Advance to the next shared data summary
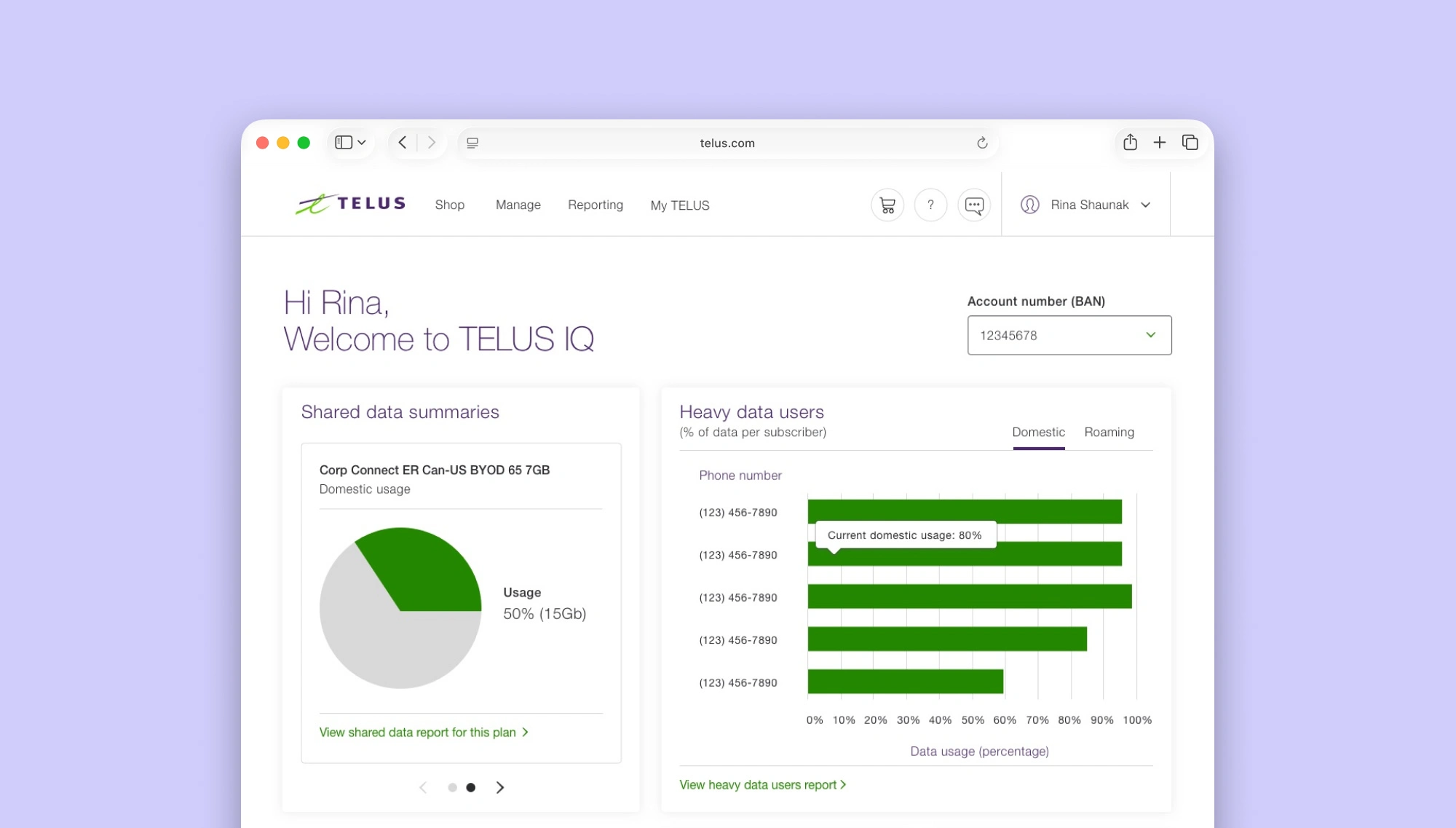The width and height of the screenshot is (1456, 828). (500, 787)
